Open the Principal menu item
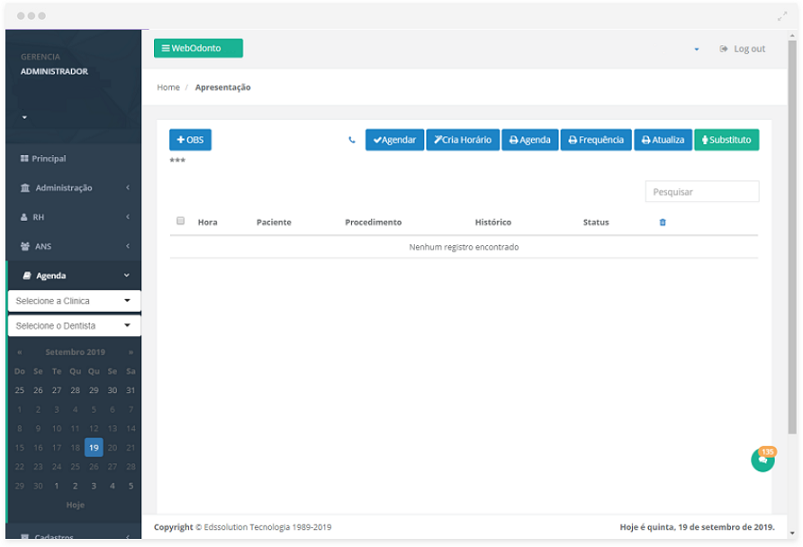The height and width of the screenshot is (547, 803). coord(74,159)
